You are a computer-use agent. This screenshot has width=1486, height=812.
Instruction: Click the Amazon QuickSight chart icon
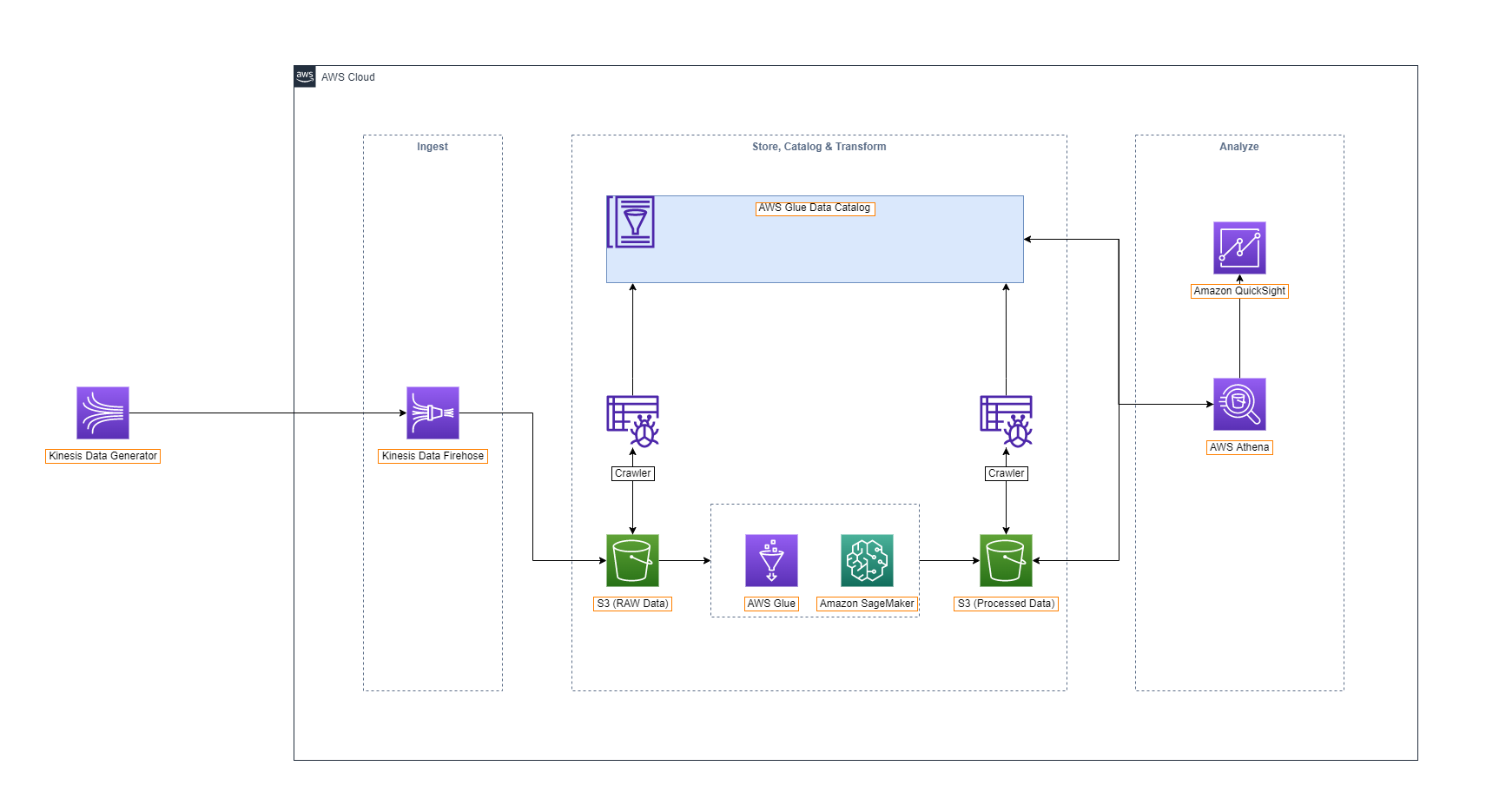[1239, 248]
